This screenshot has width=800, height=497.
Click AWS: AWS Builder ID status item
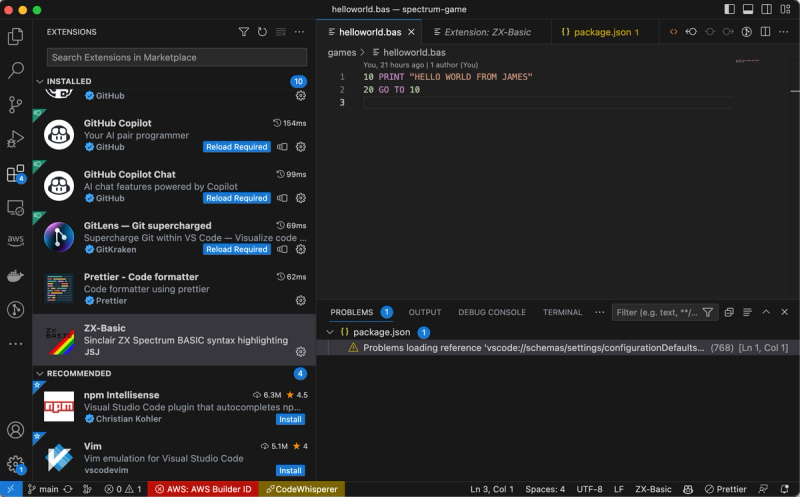click(x=203, y=489)
